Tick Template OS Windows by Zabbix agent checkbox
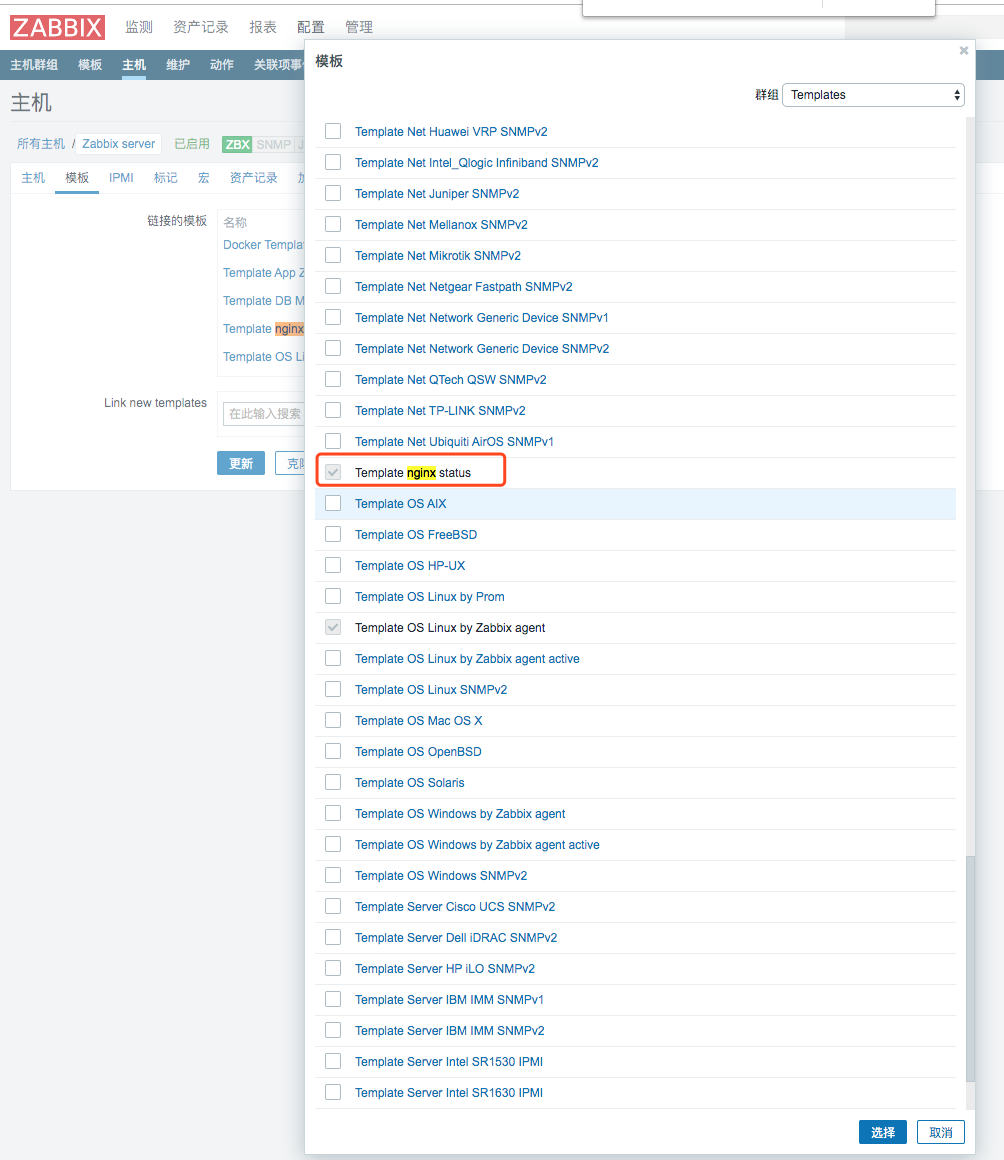1004x1160 pixels. point(333,813)
